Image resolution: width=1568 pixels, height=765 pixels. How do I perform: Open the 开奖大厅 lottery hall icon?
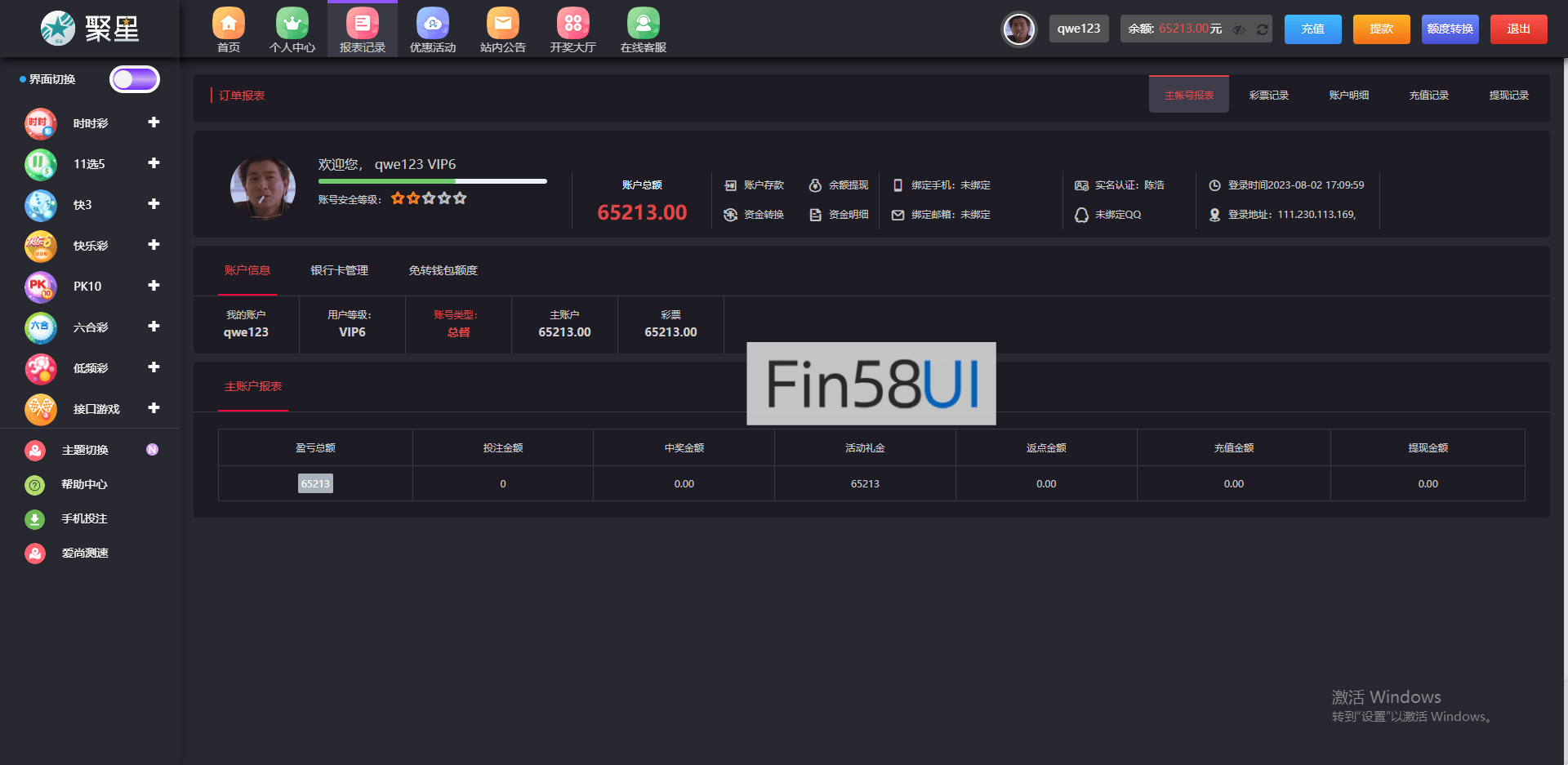point(573,24)
